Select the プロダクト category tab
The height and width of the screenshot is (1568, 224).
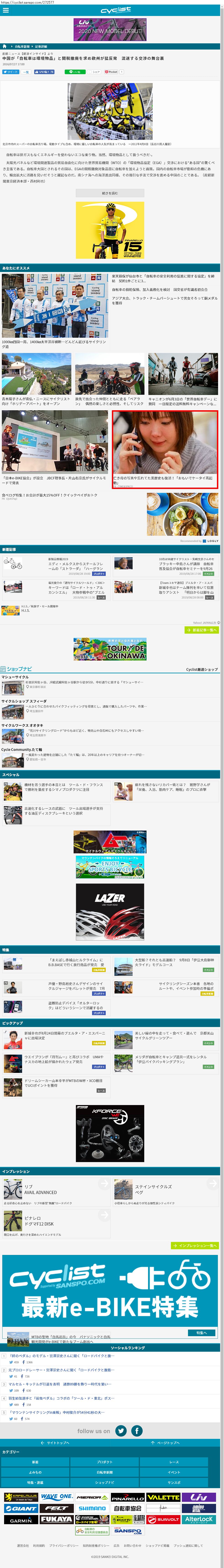105,1462
